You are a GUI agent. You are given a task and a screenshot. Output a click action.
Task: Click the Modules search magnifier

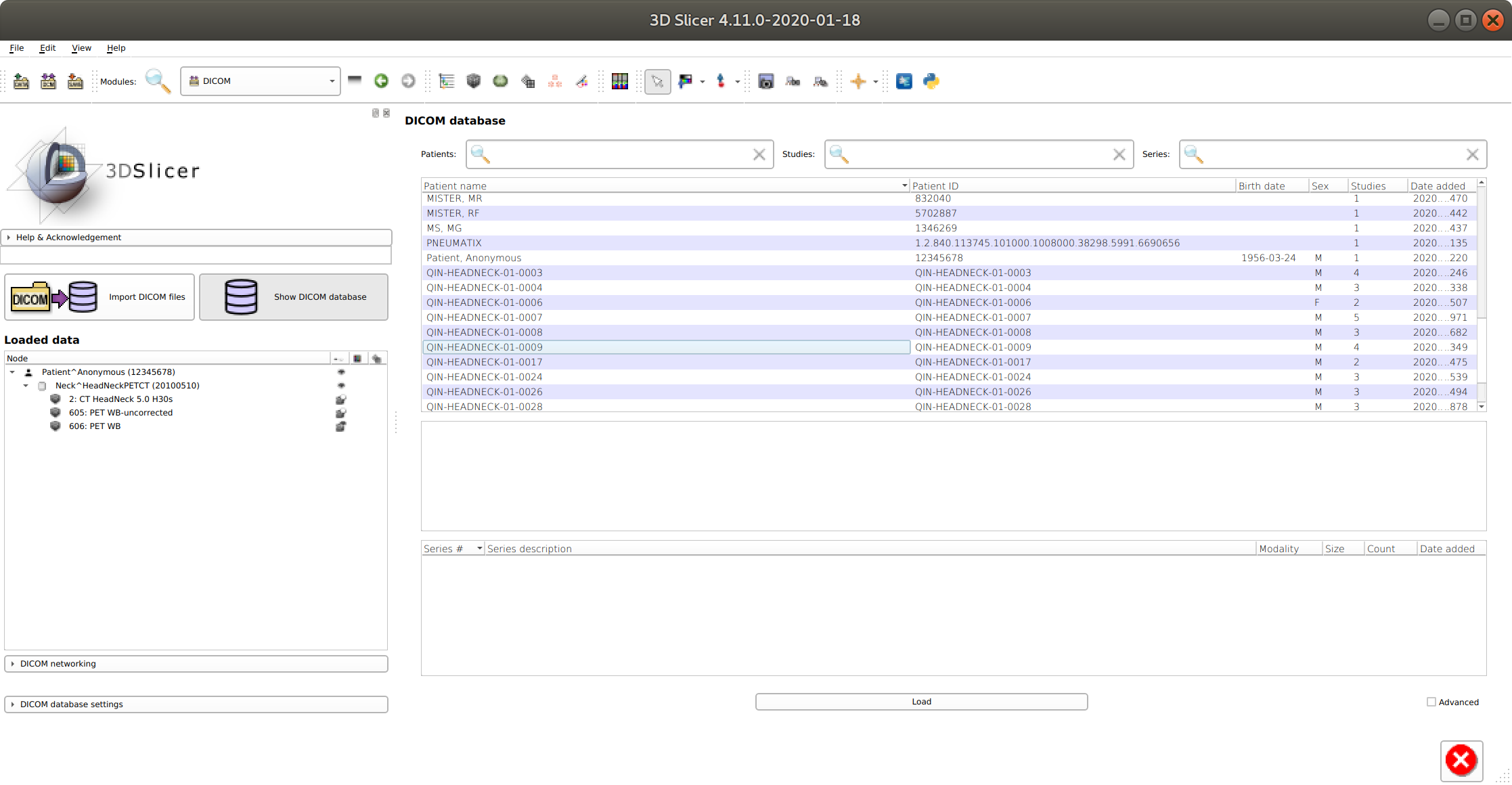coord(158,81)
